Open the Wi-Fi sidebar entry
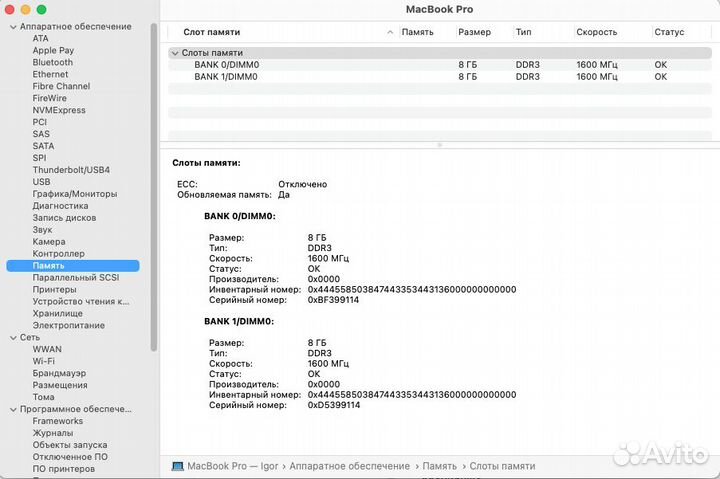Viewport: 720px width, 479px height. (x=44, y=361)
